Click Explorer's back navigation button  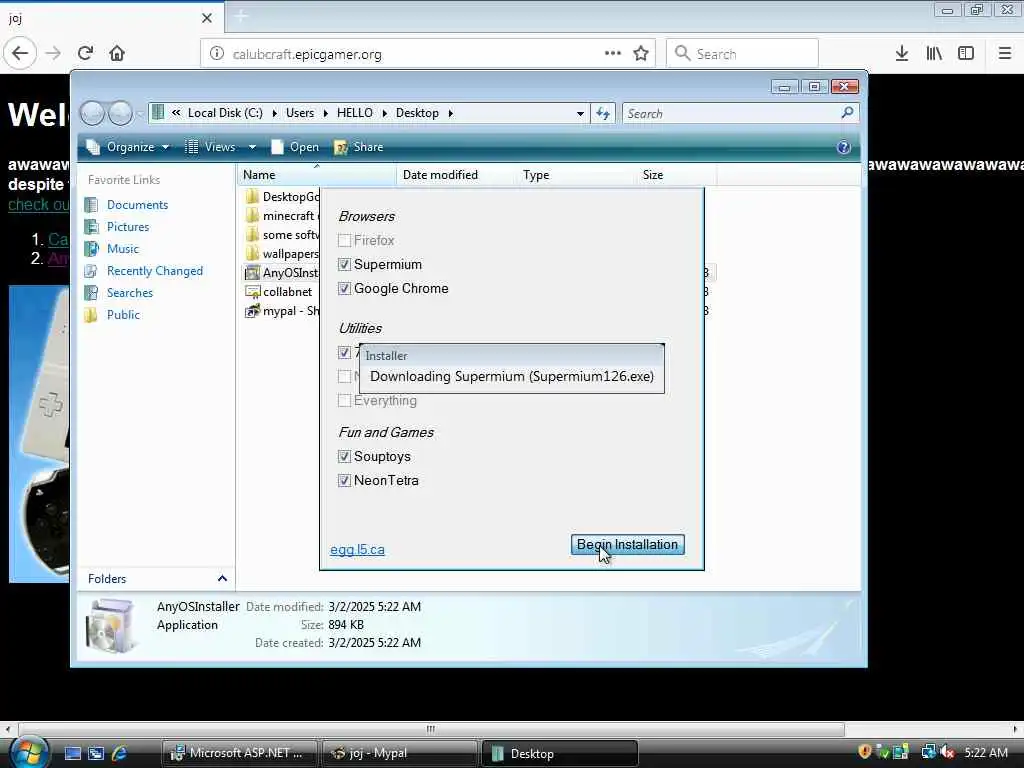[93, 113]
